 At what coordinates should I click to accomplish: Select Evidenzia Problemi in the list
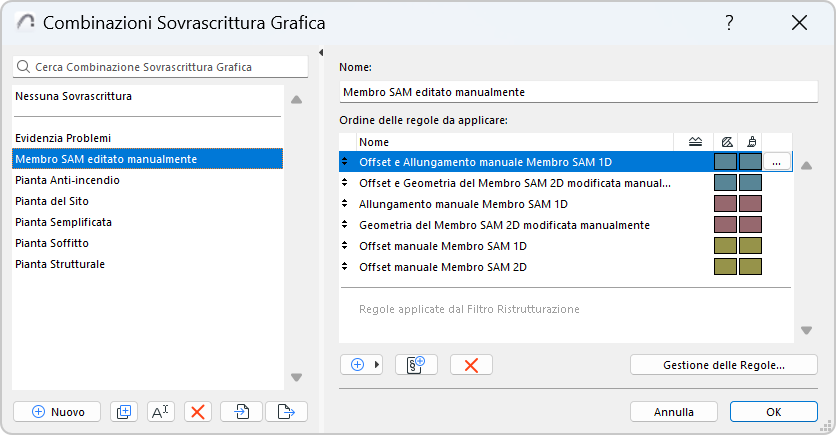pos(63,137)
